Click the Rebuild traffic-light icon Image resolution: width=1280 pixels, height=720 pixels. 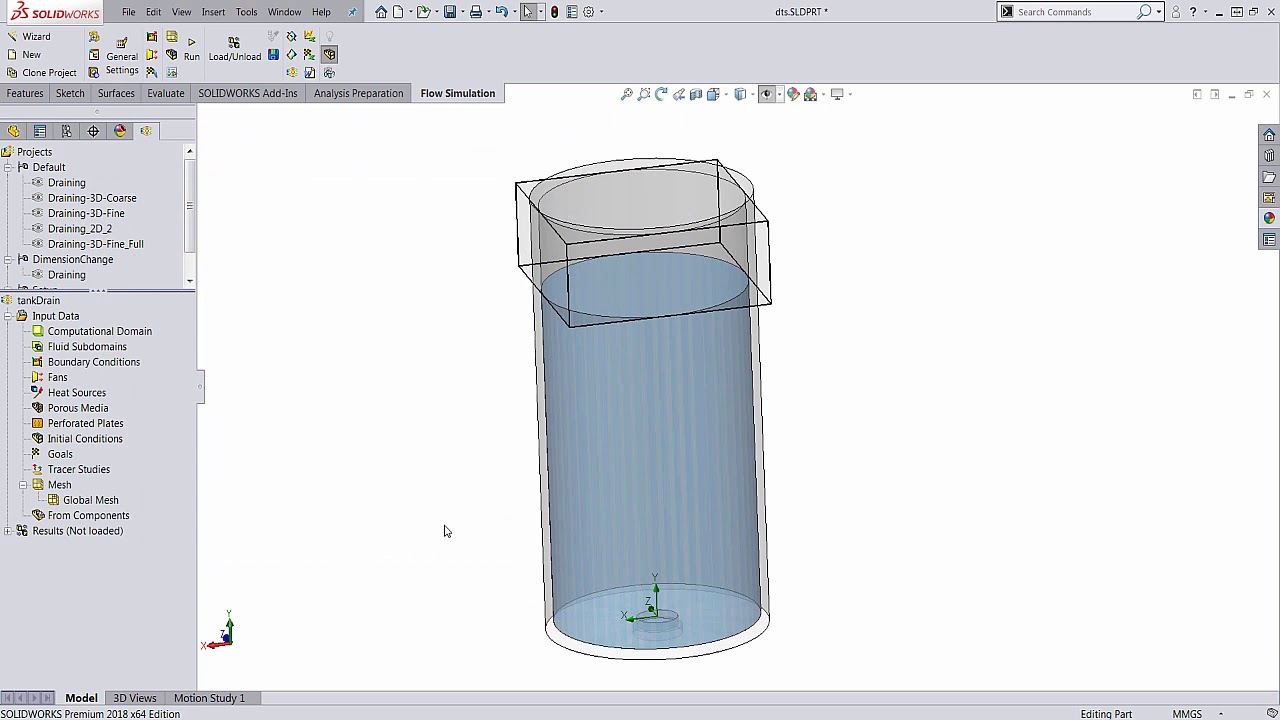[x=554, y=12]
